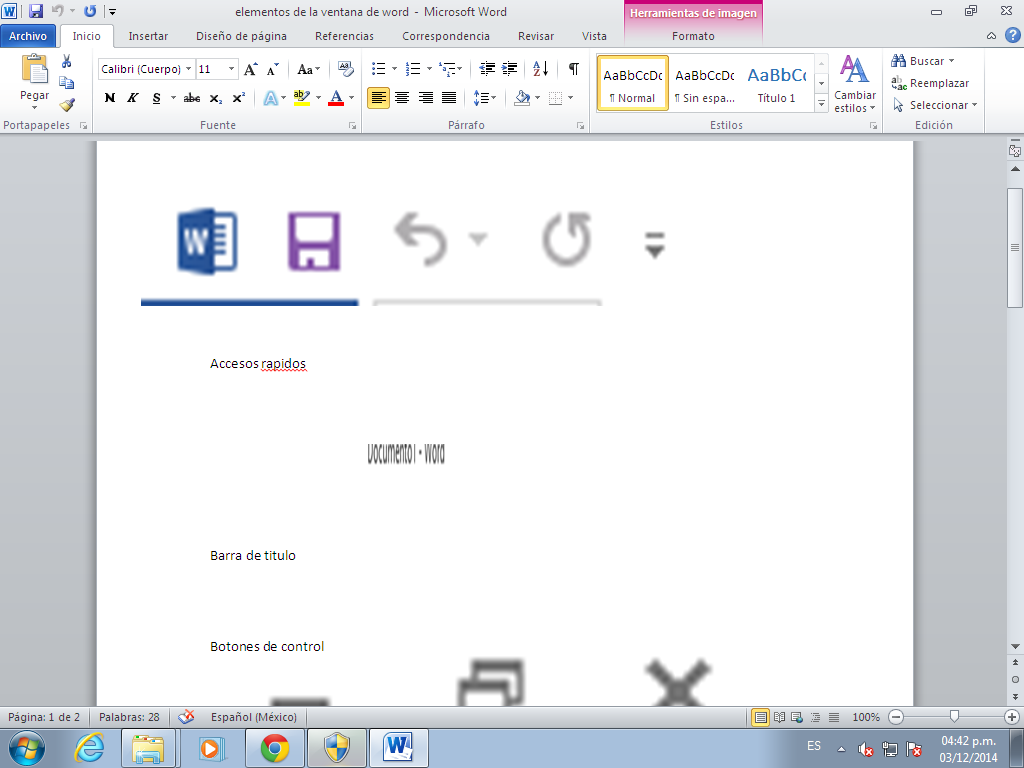Click the center alignment icon
Viewport: 1024px width, 768px height.
coord(401,97)
